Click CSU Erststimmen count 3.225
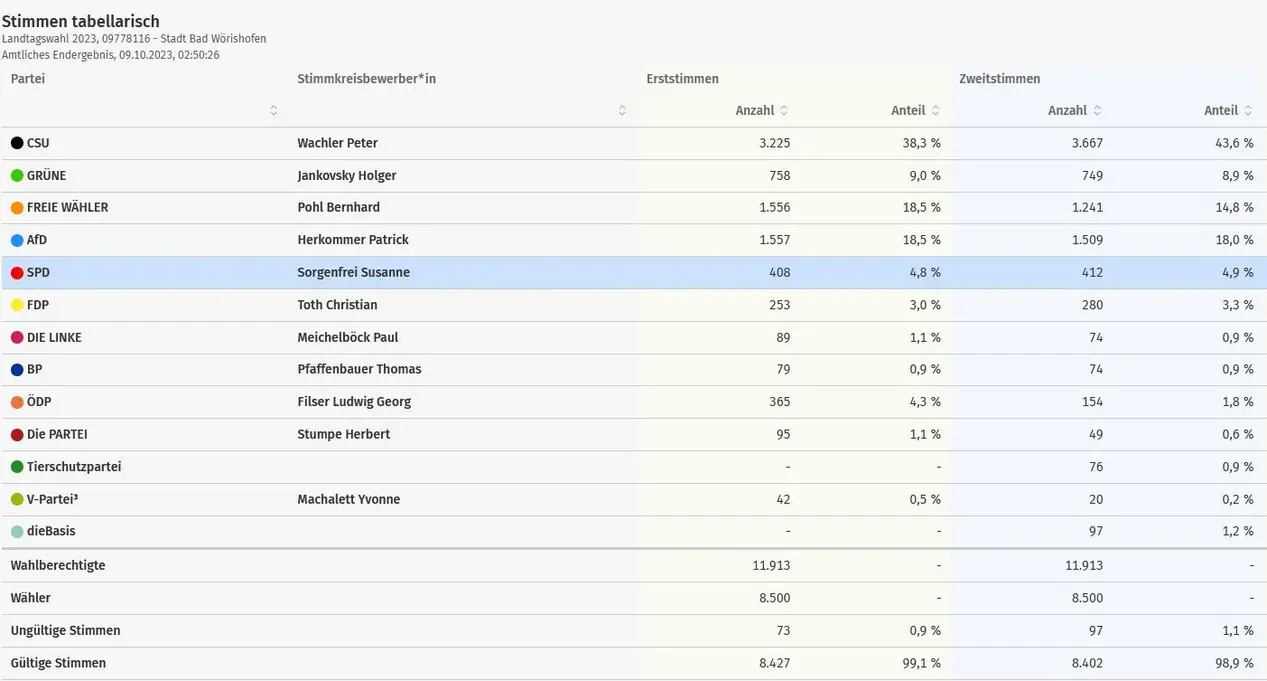This screenshot has height=681, width=1267. coord(774,143)
